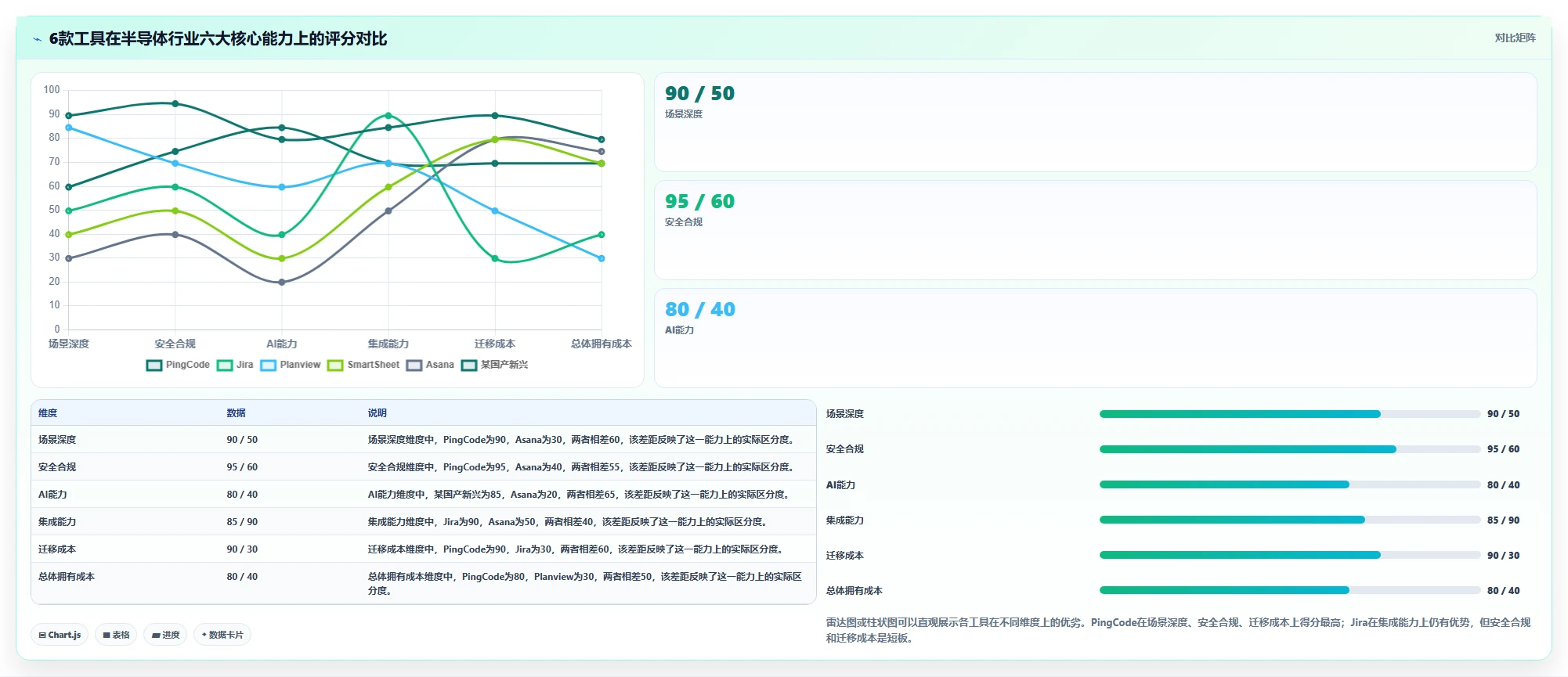The image size is (1568, 677).
Task: Click the 进度 tag
Action: click(165, 635)
